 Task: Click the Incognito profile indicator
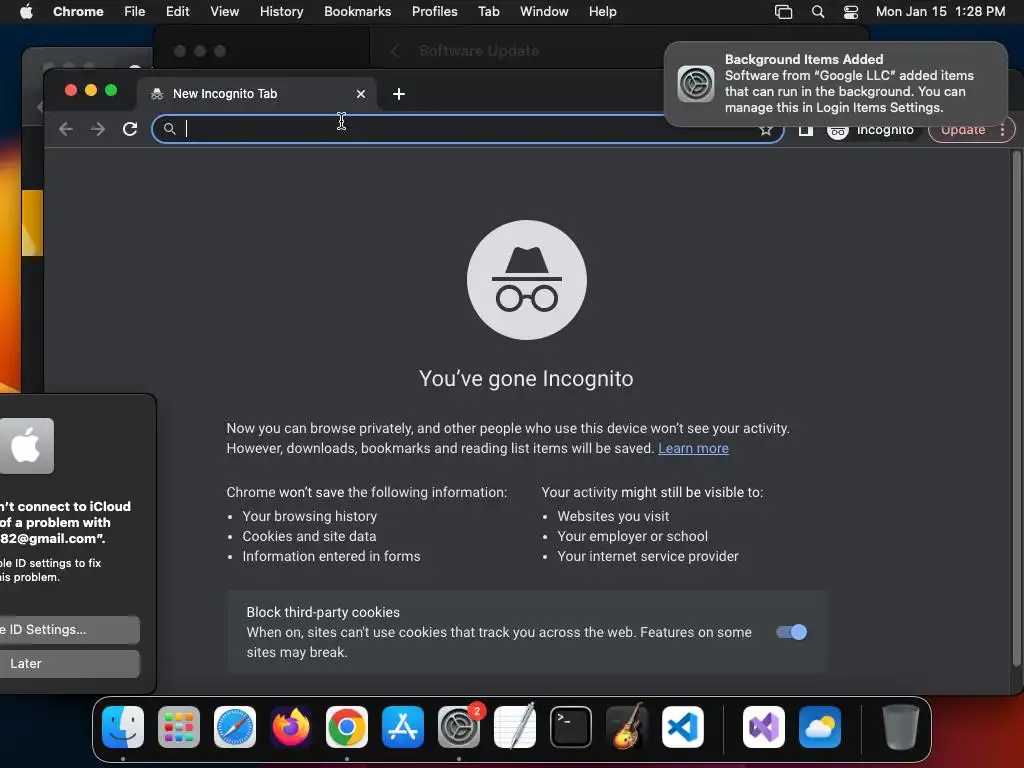pyautogui.click(x=871, y=131)
